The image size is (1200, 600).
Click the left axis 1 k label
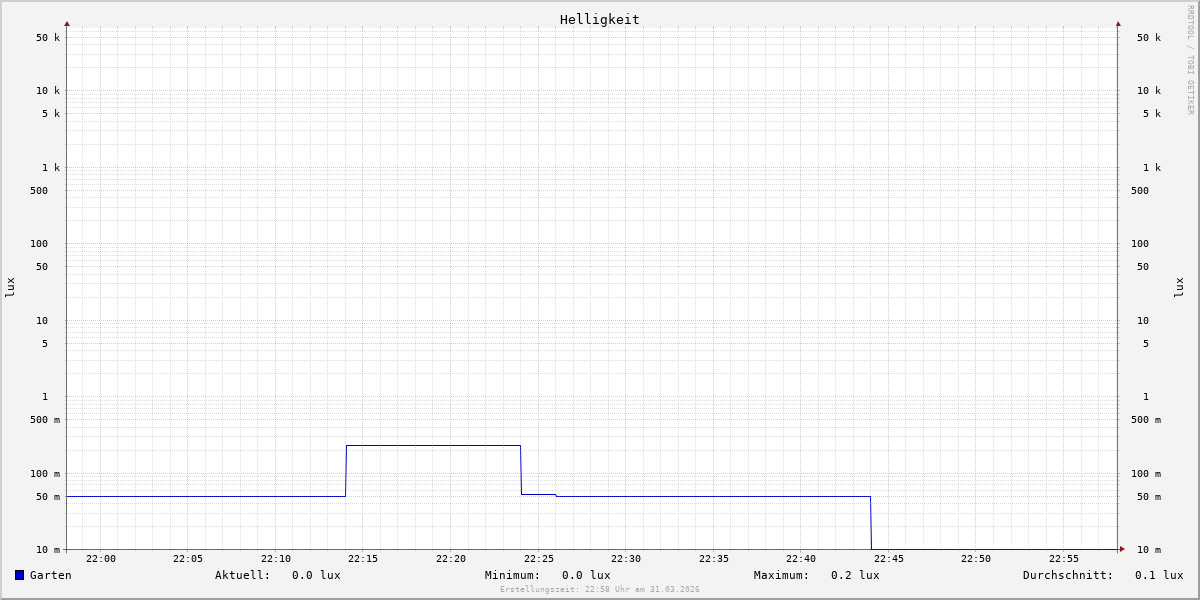pos(51,168)
